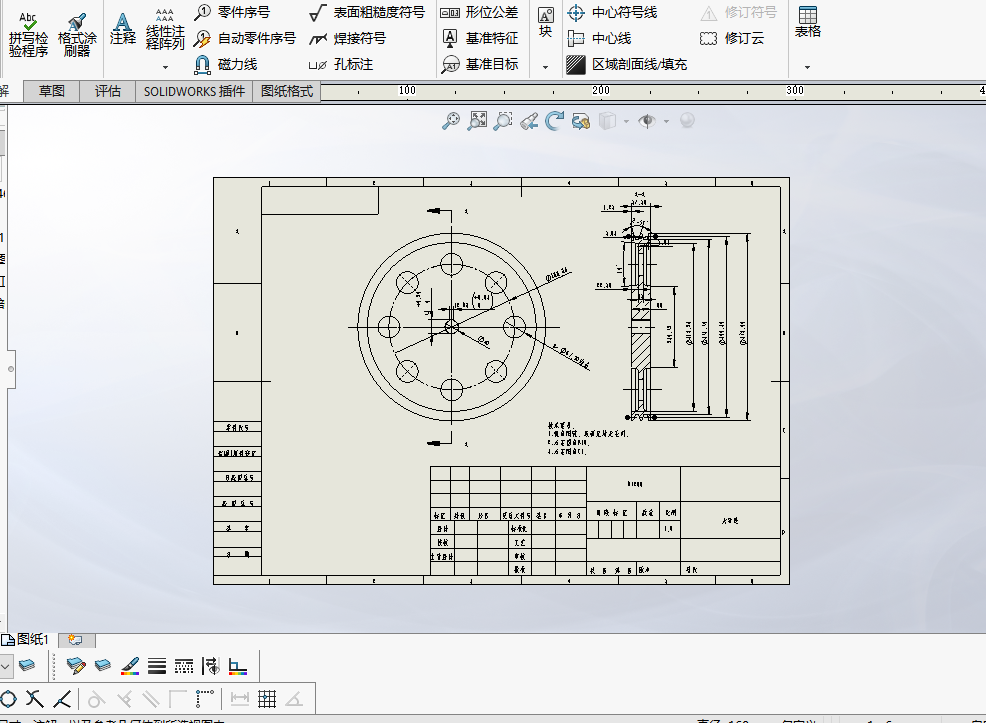Image resolution: width=986 pixels, height=723 pixels.
Task: Expand the Blocks dropdown arrow
Action: point(546,67)
